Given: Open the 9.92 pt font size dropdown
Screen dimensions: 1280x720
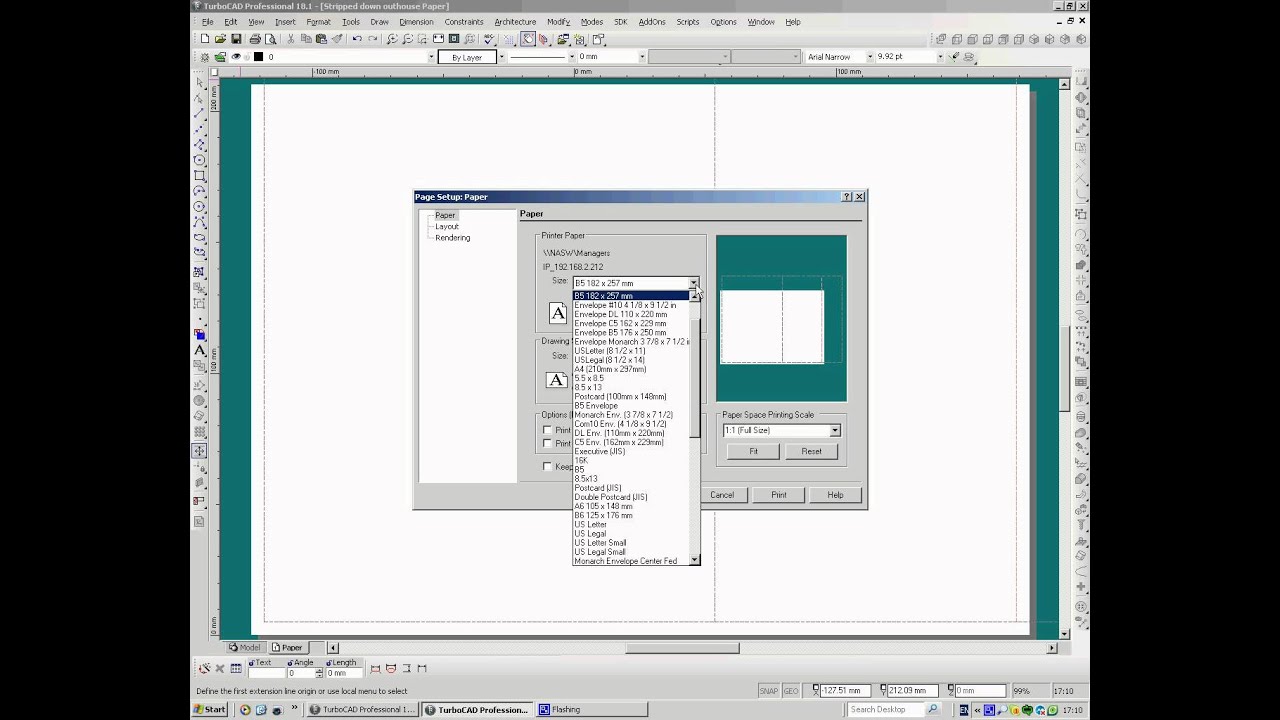Looking at the screenshot, I should 939,57.
